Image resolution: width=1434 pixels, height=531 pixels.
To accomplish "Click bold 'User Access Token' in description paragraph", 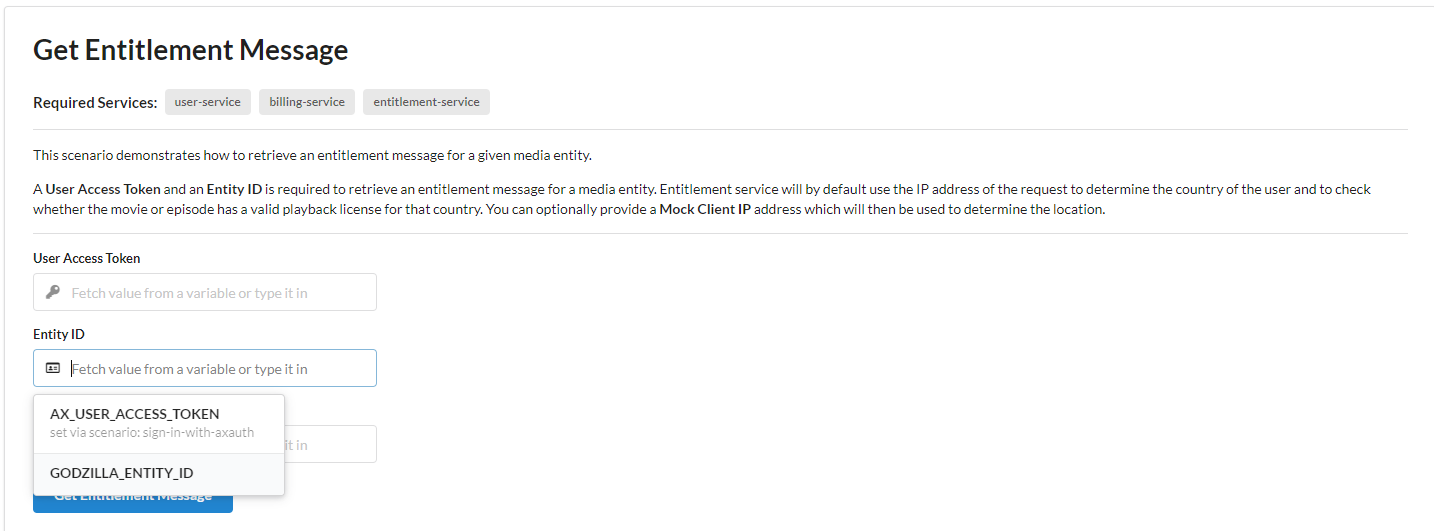I will pos(103,189).
